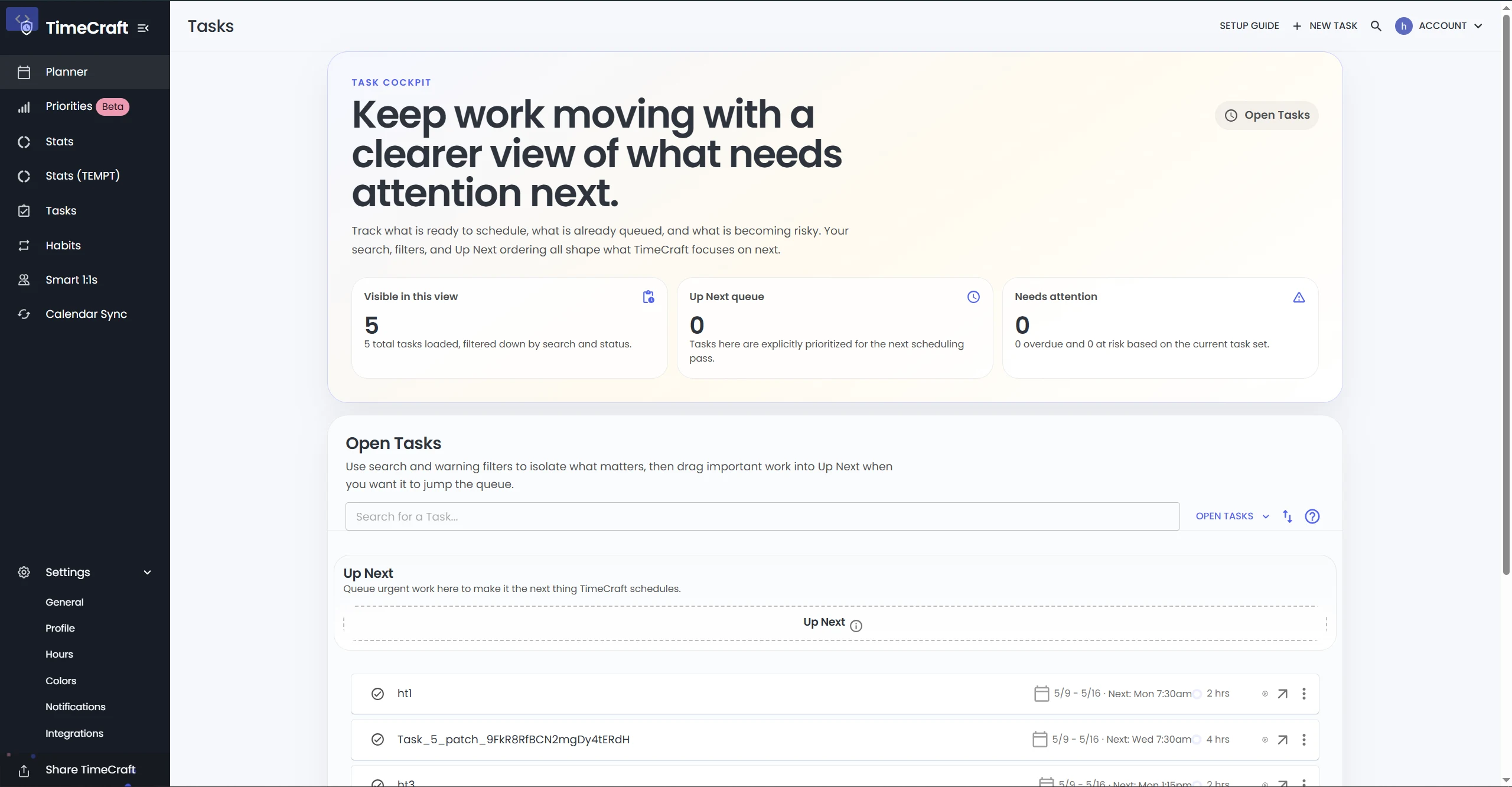The image size is (1512, 787).
Task: Mark Task_5_patch task as complete
Action: (377, 740)
